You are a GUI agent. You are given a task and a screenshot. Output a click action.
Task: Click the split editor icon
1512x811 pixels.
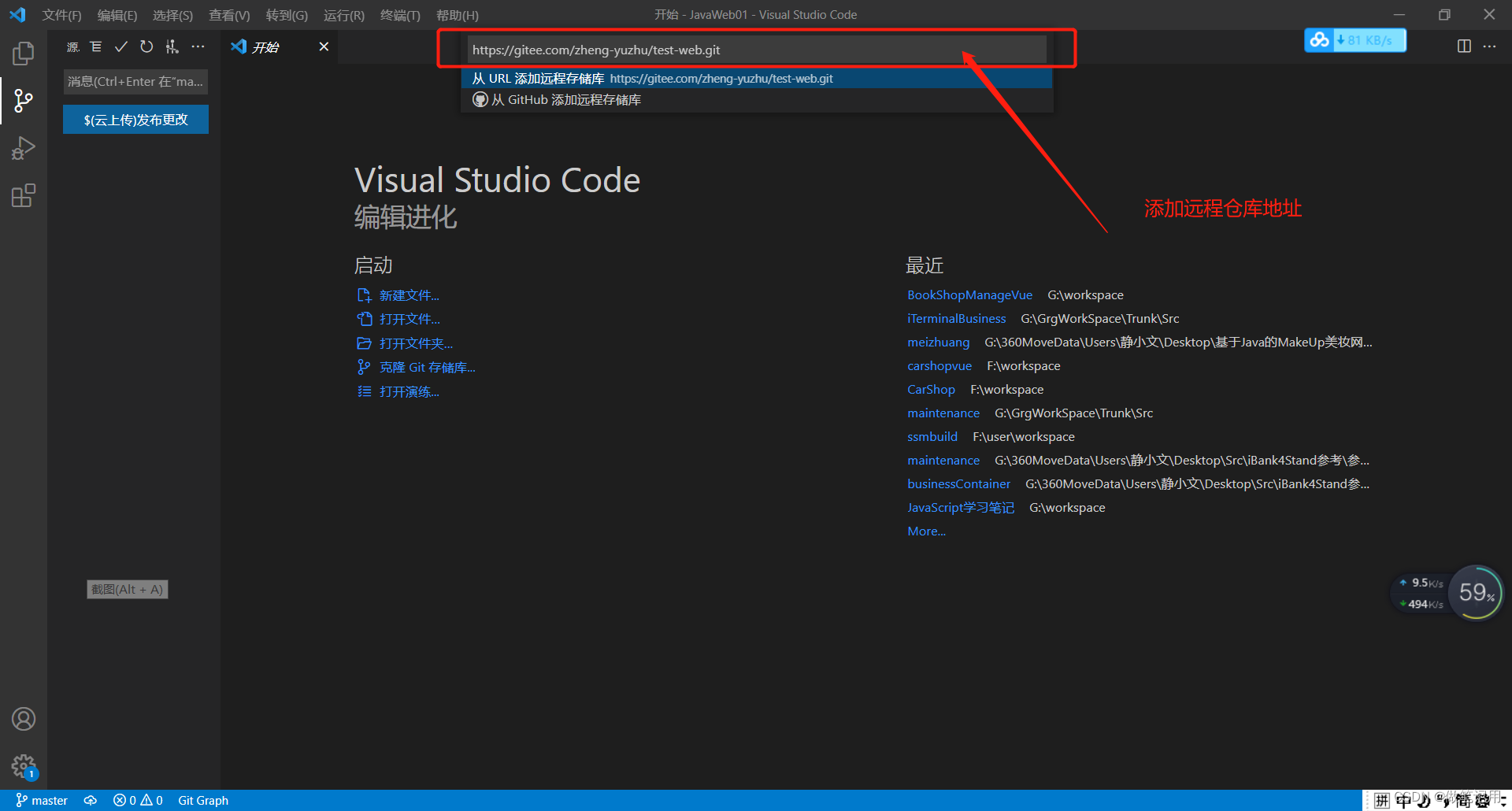point(1464,46)
